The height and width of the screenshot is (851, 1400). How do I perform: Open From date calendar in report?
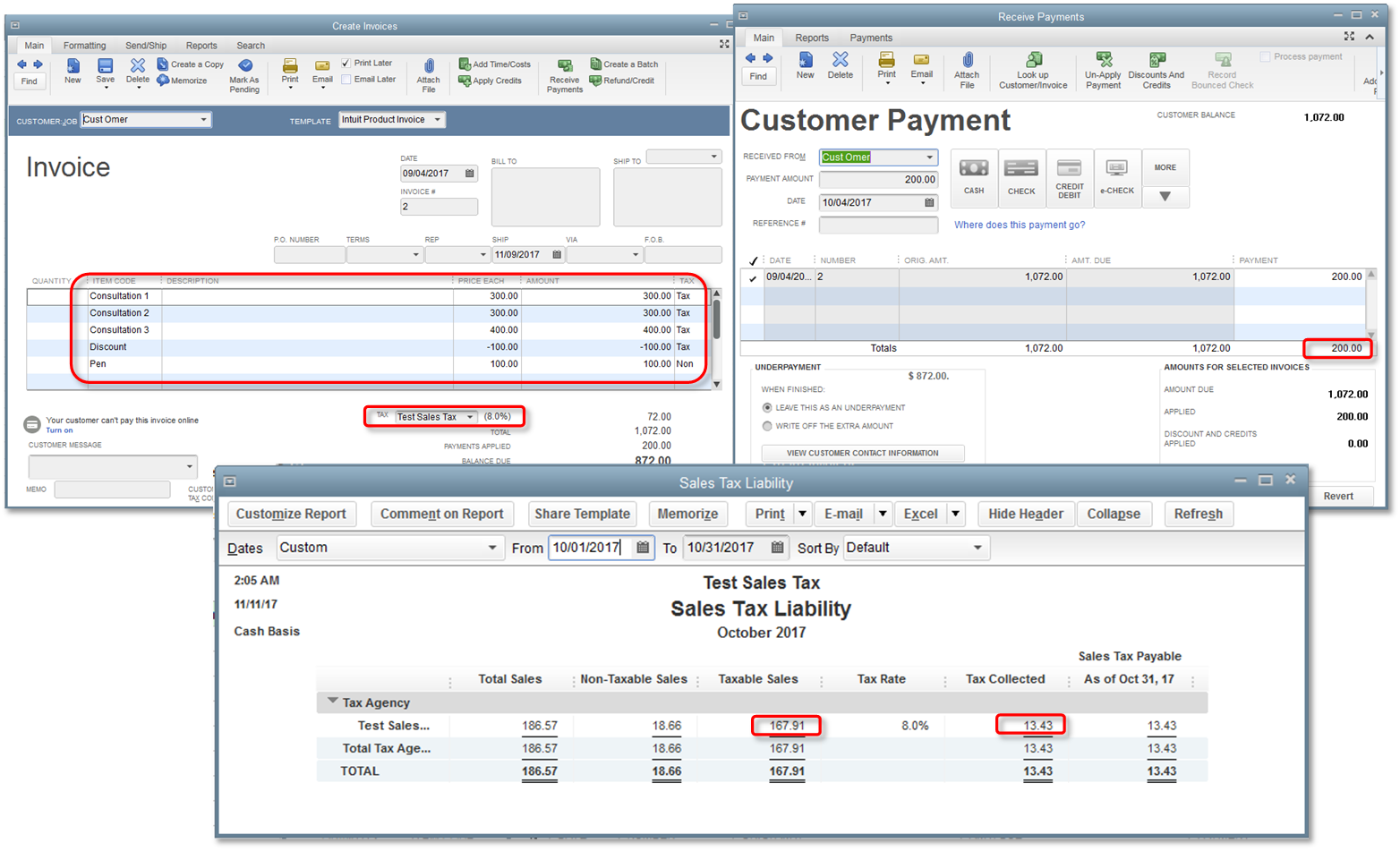pos(643,548)
